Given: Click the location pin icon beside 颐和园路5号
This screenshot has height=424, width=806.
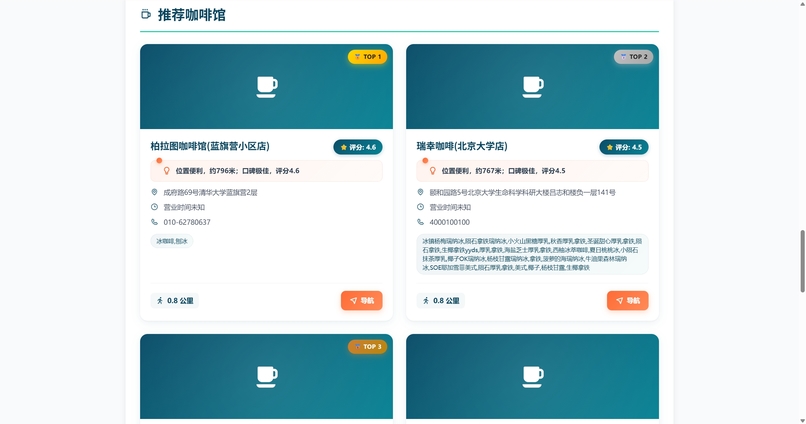Looking at the screenshot, I should (420, 192).
